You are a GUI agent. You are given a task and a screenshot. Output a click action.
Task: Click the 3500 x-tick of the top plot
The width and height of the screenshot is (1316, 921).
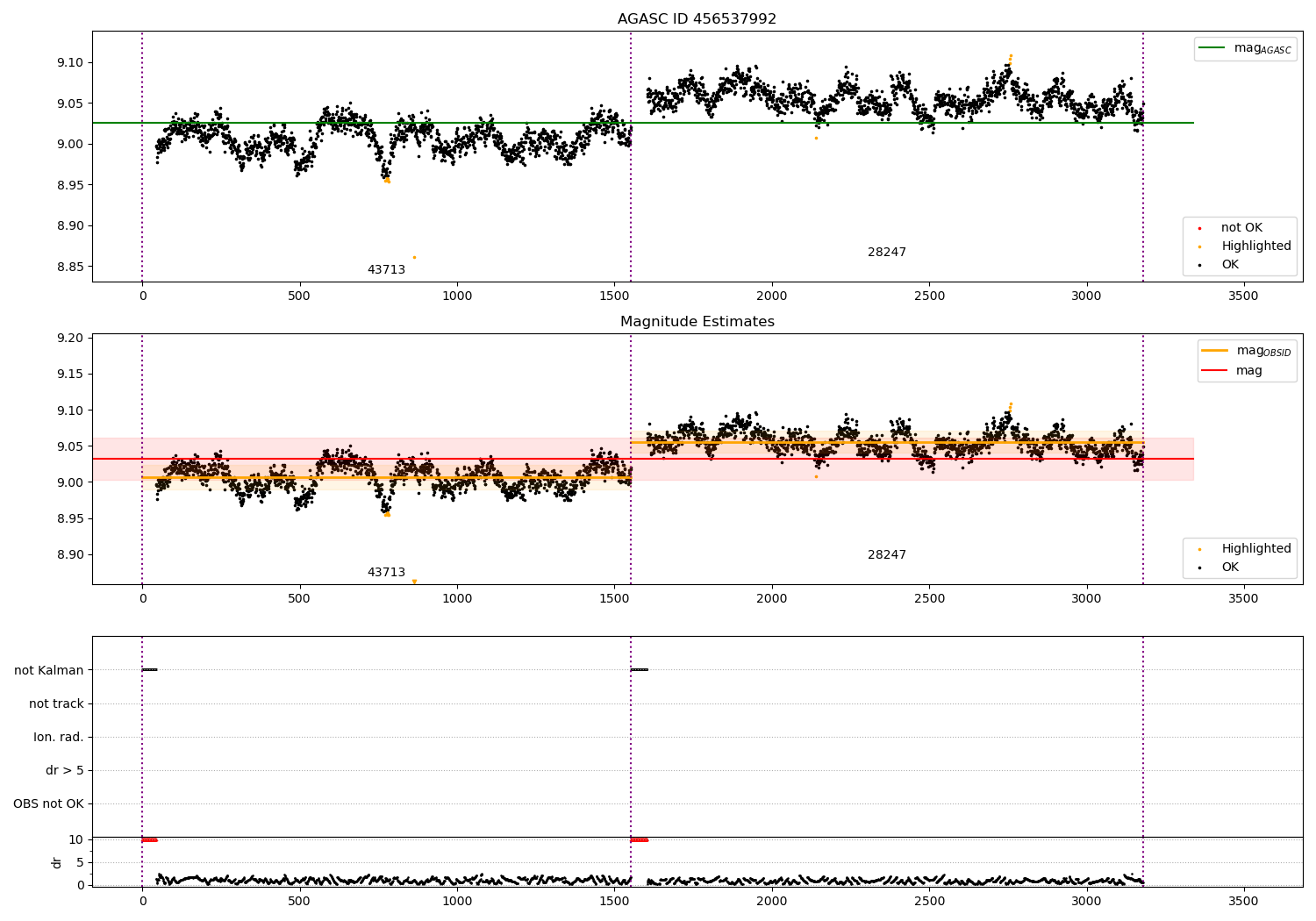(x=1243, y=296)
